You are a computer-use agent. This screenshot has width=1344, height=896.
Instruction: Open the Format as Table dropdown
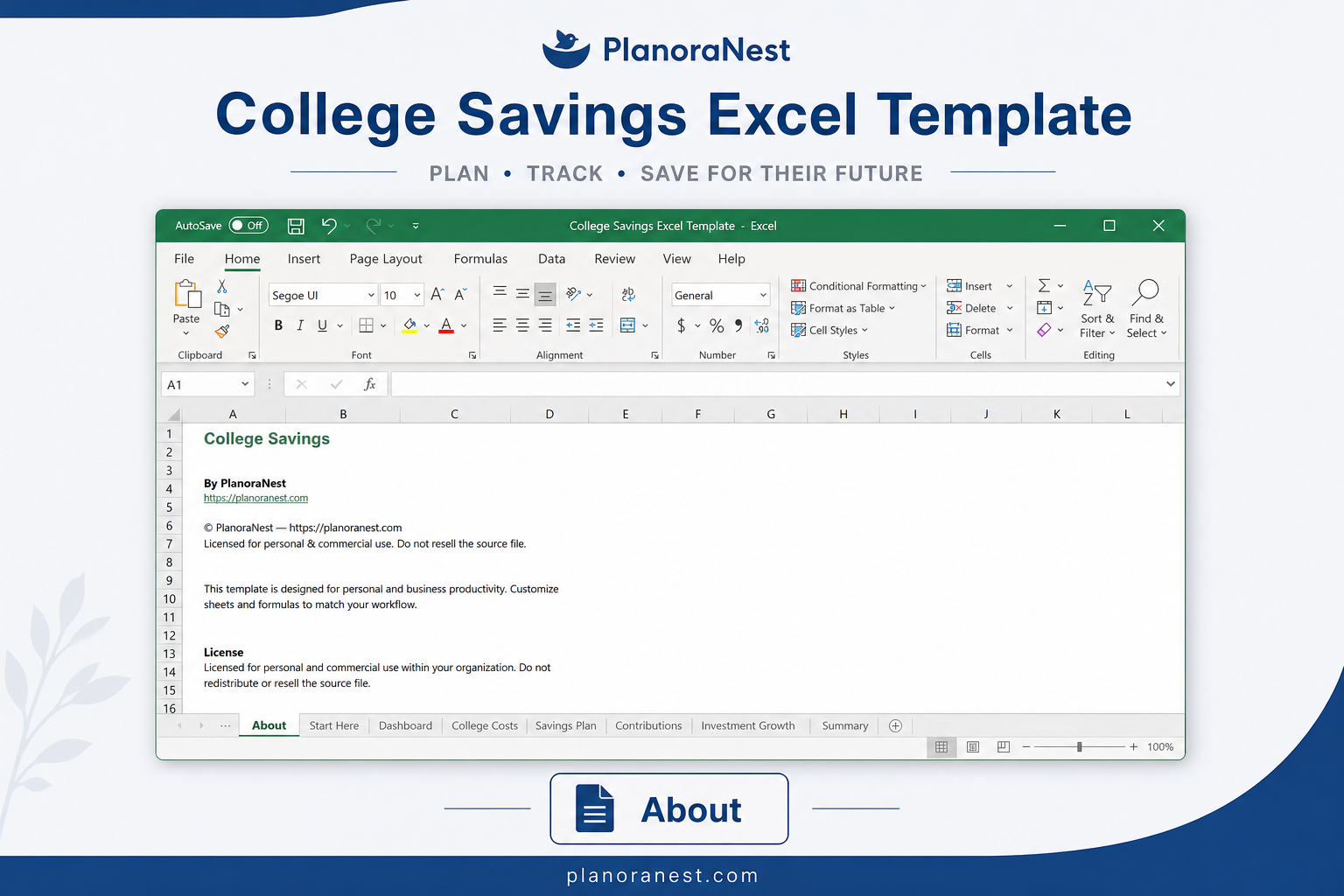click(843, 308)
